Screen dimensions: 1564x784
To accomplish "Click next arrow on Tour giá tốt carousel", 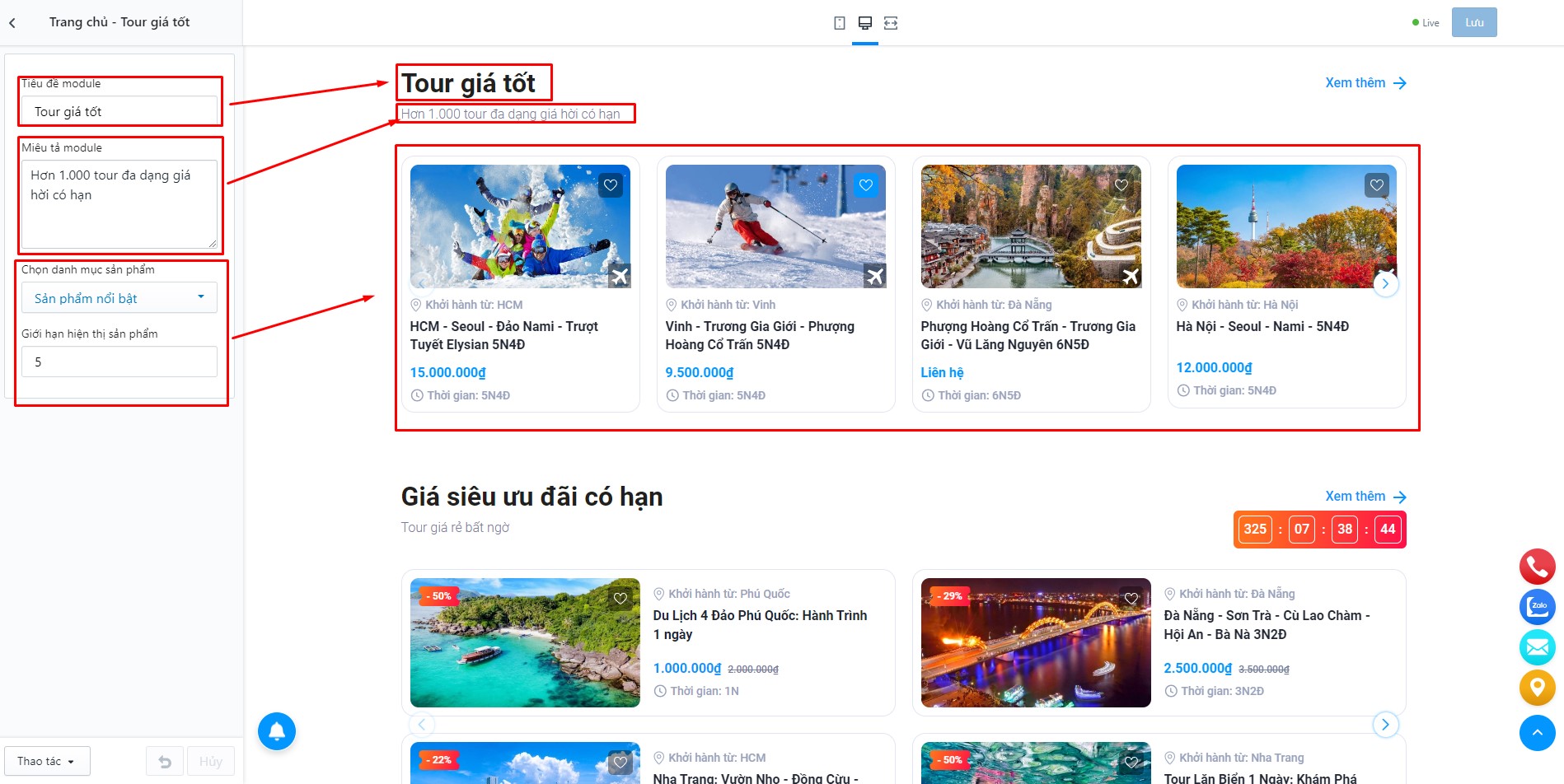I will 1385,284.
